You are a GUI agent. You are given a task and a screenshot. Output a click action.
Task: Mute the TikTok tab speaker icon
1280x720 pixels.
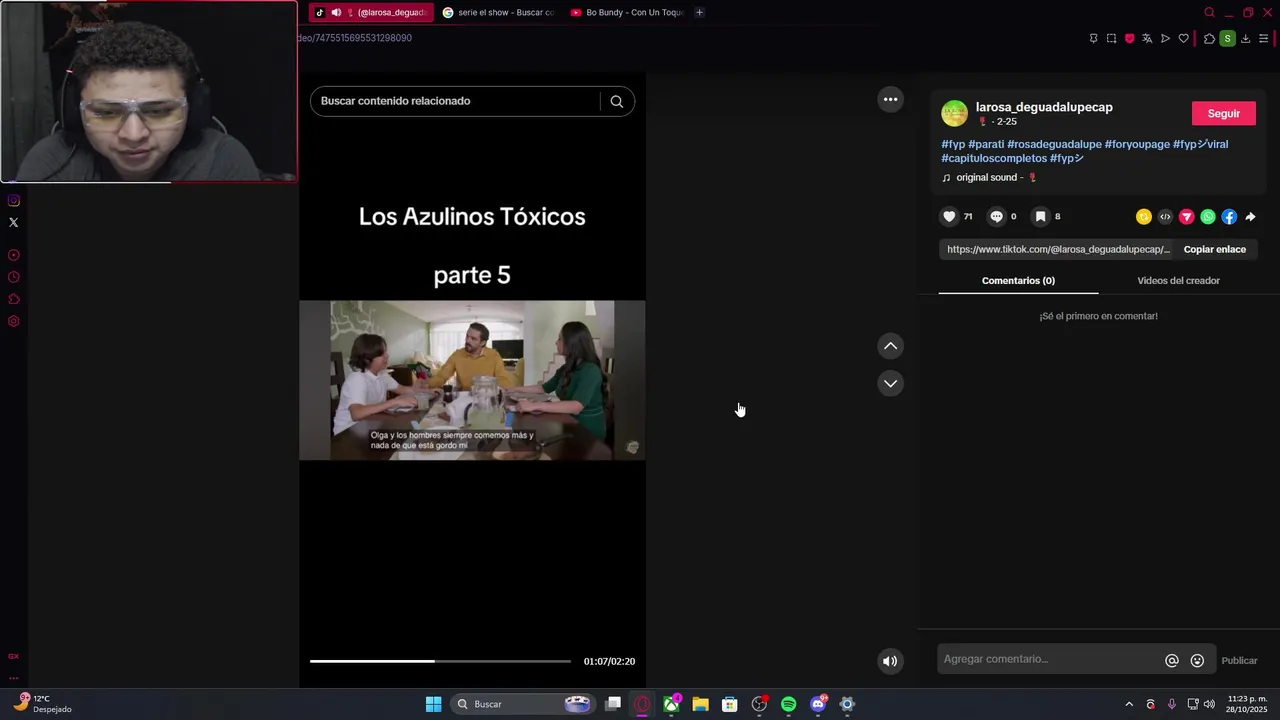pos(336,12)
